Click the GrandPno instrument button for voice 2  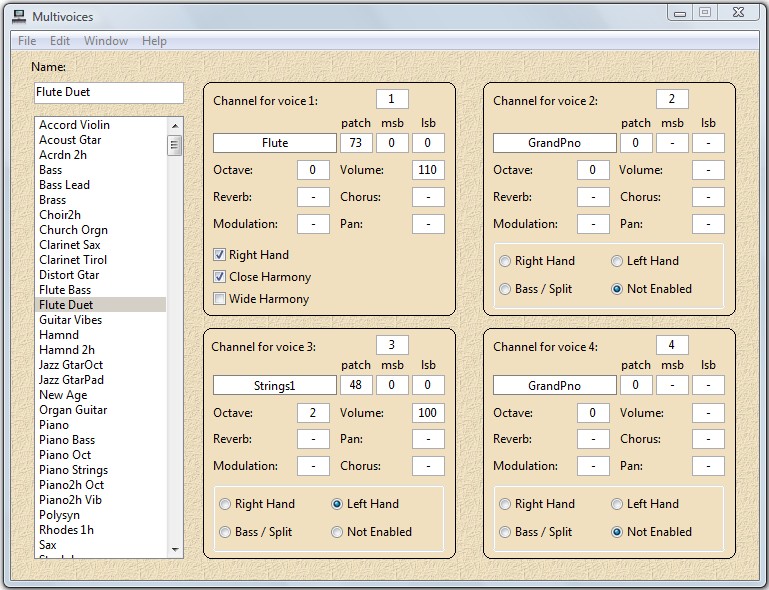[555, 143]
